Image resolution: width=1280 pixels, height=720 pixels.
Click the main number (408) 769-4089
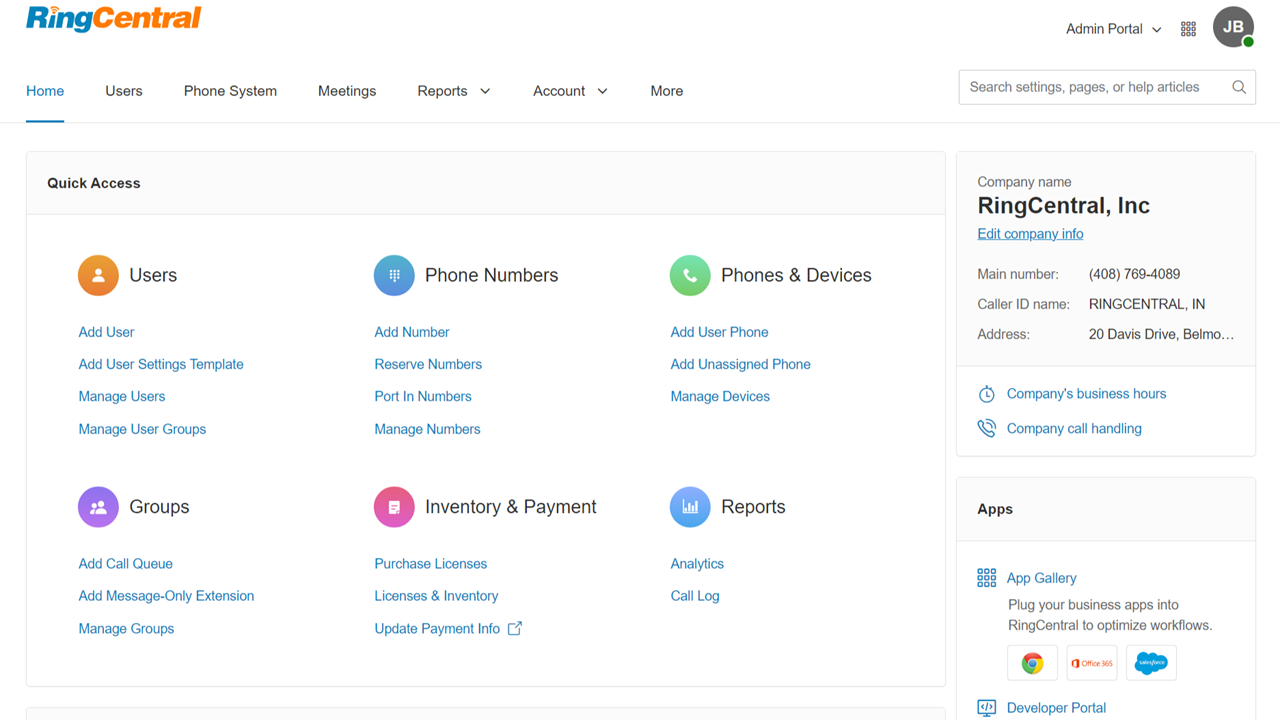pyautogui.click(x=1134, y=274)
